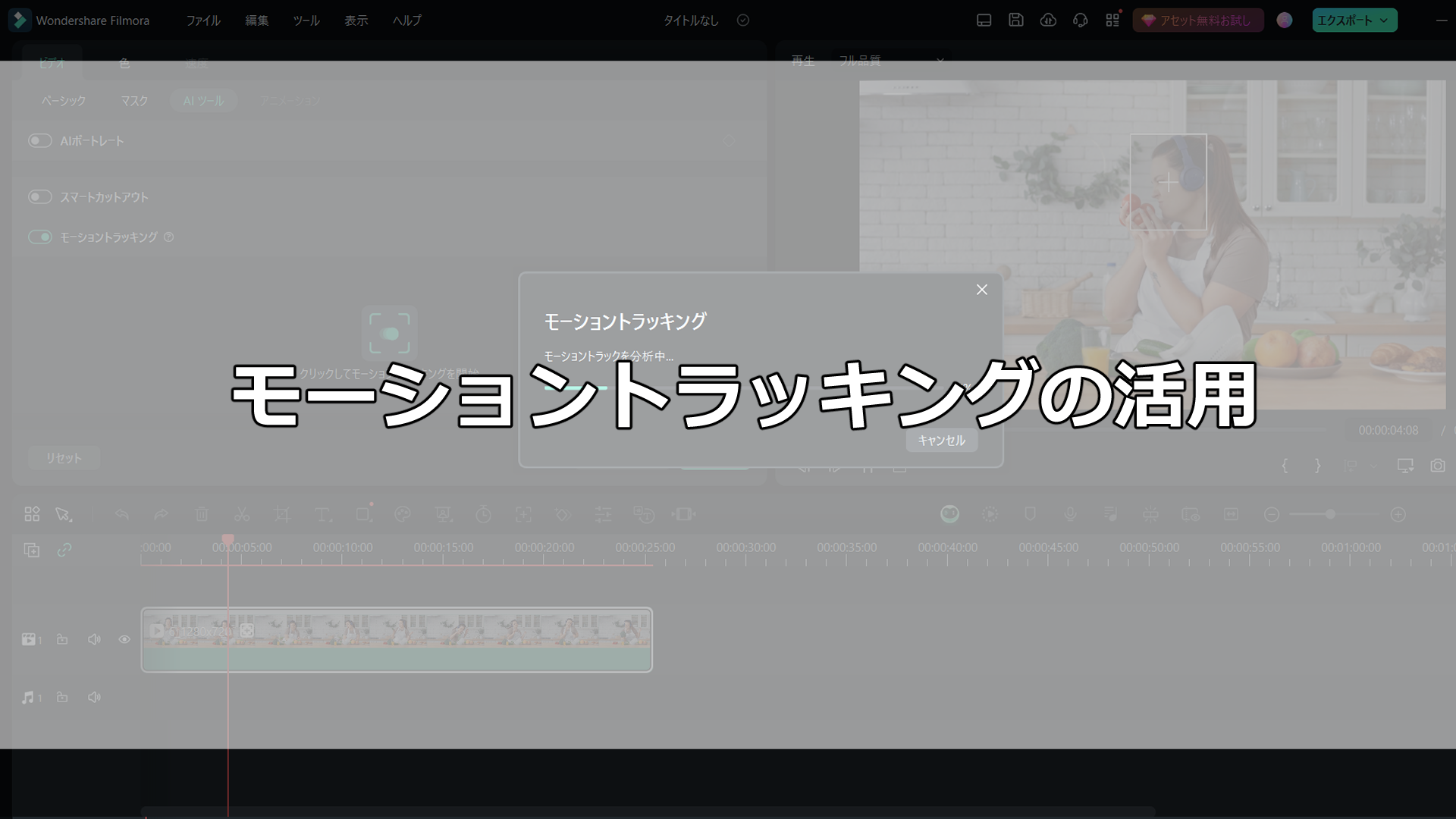Click the voiceover microphone icon
Viewport: 1456px width, 819px height.
[x=1070, y=514]
